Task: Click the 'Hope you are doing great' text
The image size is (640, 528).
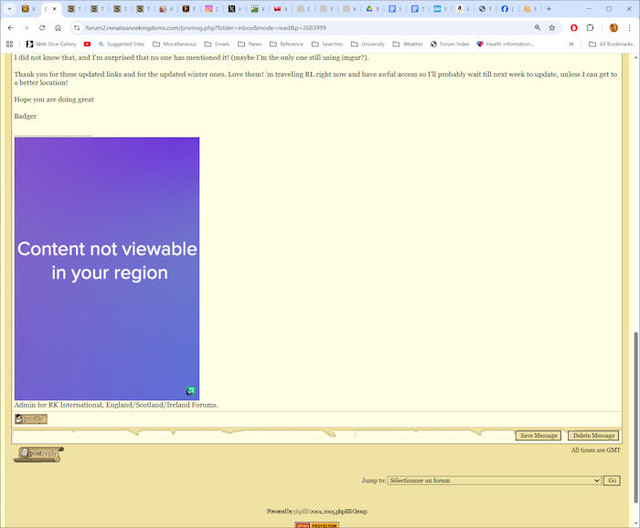Action: coord(54,100)
